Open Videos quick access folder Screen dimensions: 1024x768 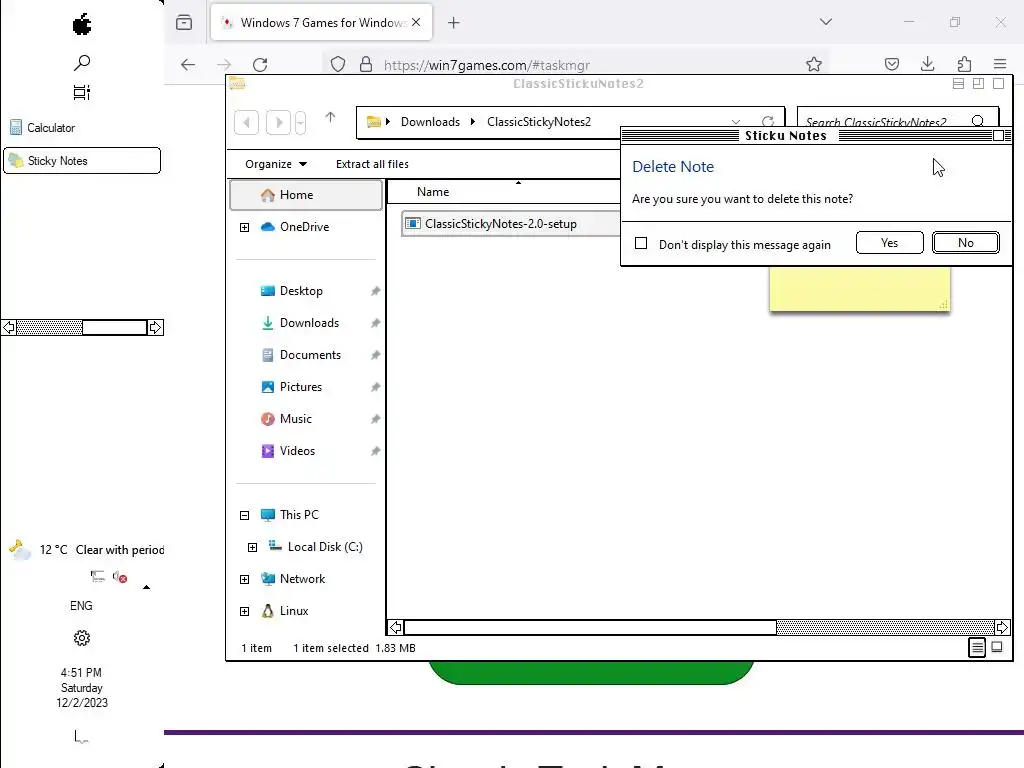pyautogui.click(x=297, y=451)
